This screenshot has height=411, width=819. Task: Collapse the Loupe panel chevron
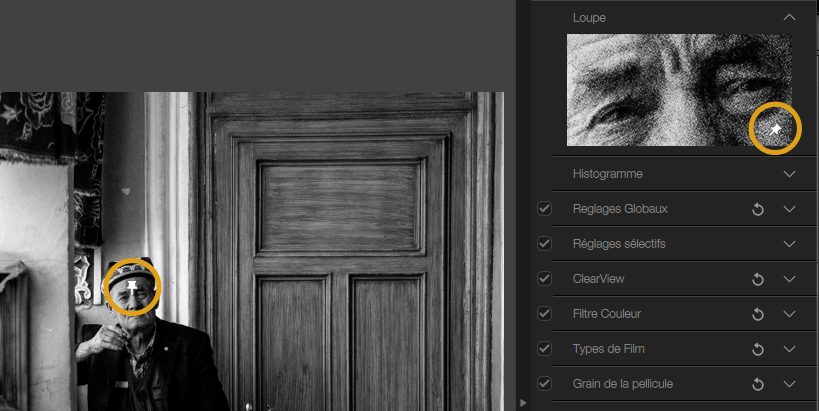click(789, 17)
